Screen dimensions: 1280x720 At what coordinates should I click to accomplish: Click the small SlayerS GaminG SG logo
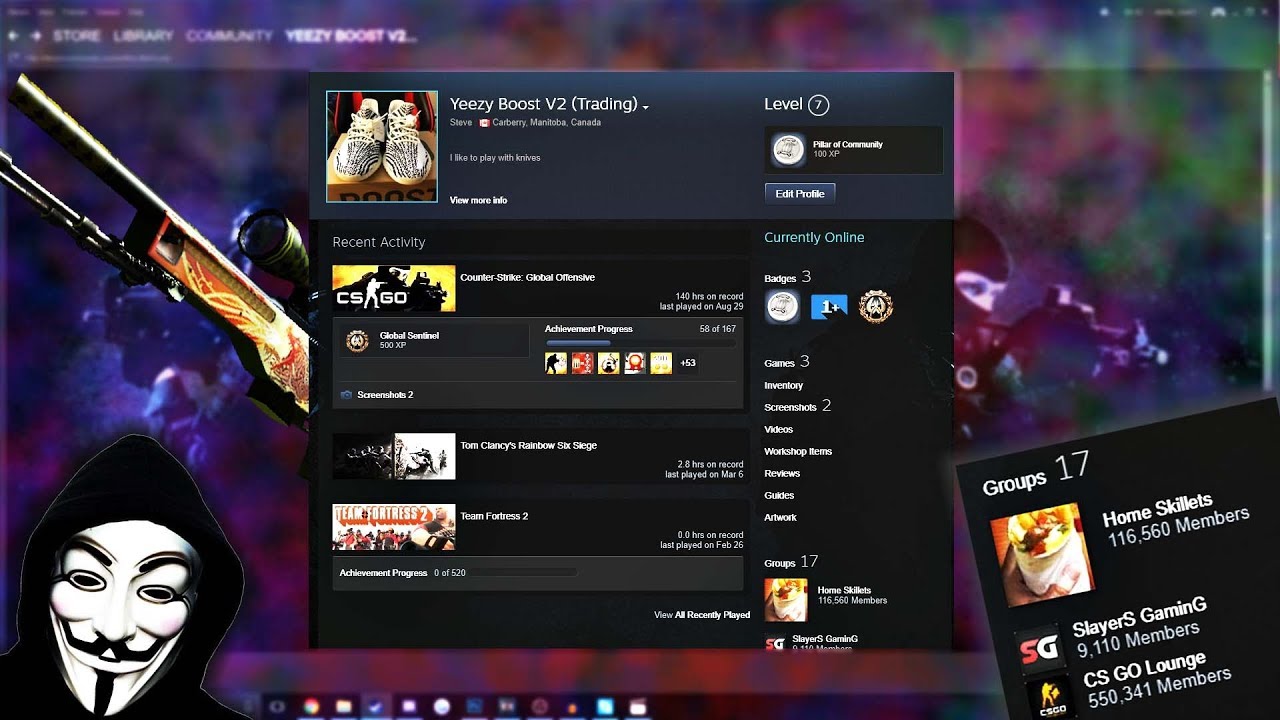click(x=774, y=644)
